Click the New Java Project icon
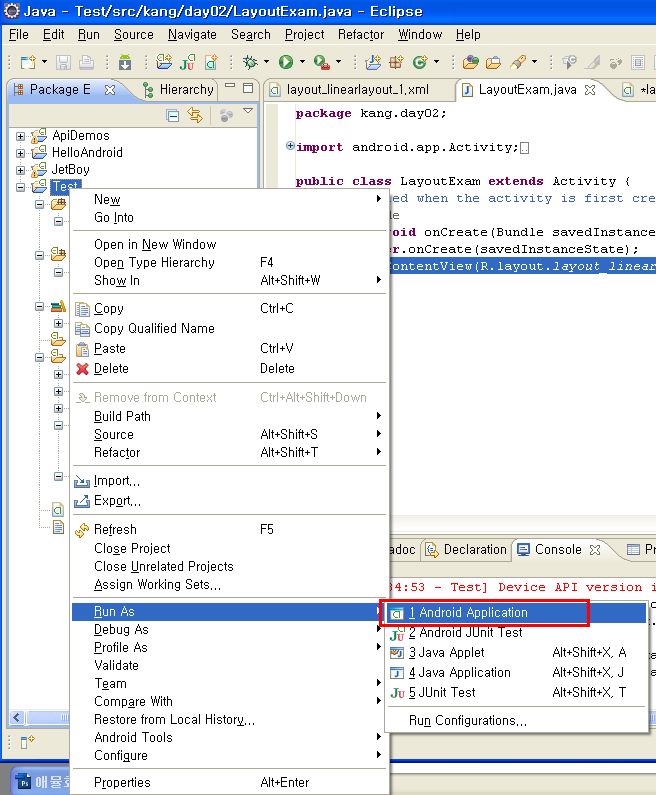Screen dimensions: 656x795 (373, 62)
